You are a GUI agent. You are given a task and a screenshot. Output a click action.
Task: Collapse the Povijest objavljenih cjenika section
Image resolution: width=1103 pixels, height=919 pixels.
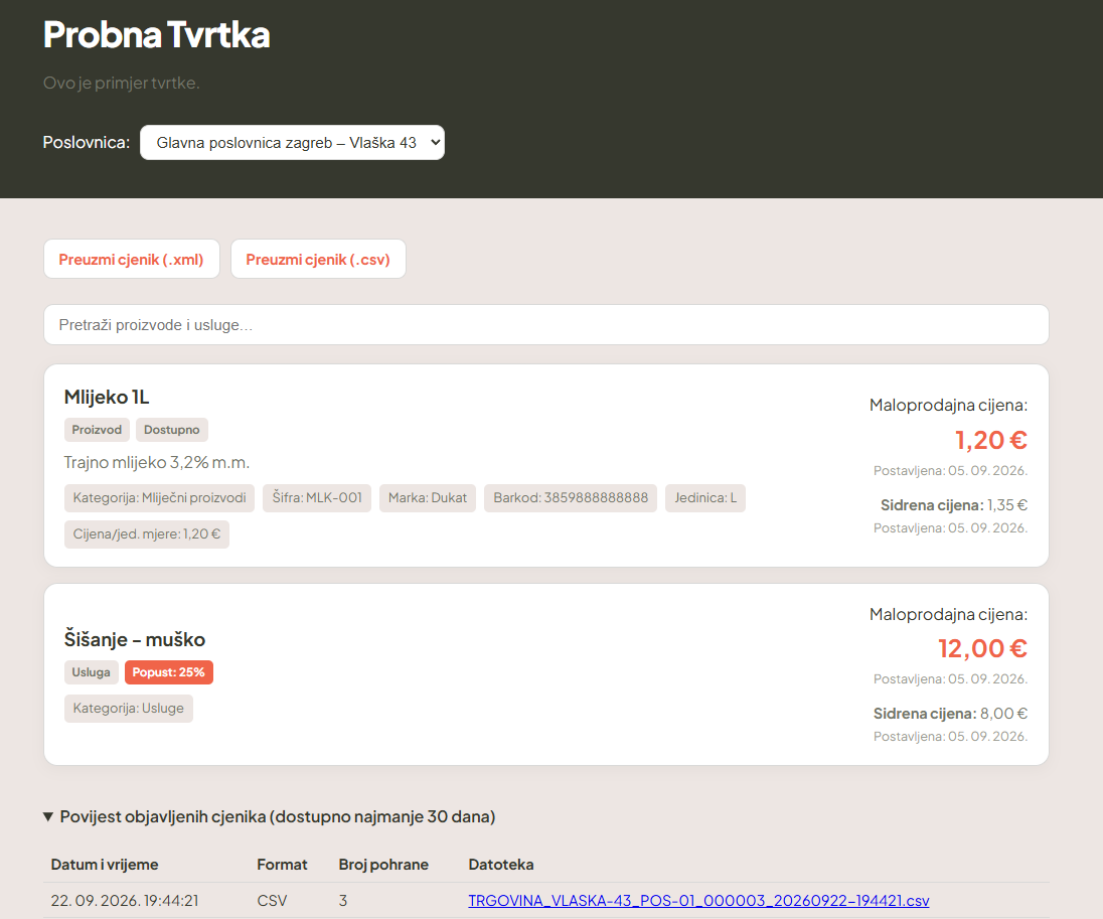point(269,816)
